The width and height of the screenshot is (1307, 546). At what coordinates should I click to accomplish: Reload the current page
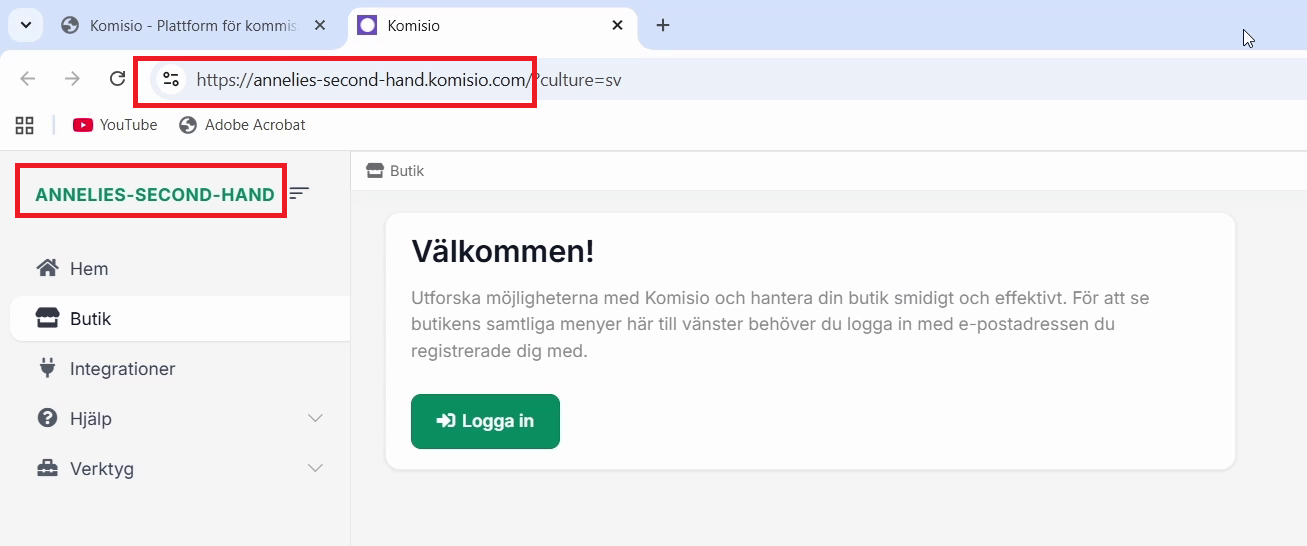[x=117, y=79]
